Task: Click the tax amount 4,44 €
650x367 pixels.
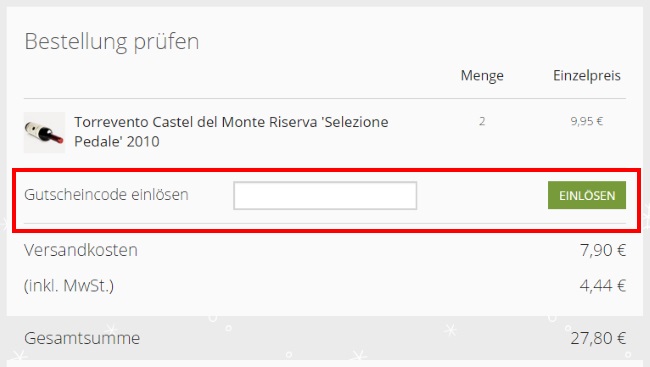Action: point(603,286)
